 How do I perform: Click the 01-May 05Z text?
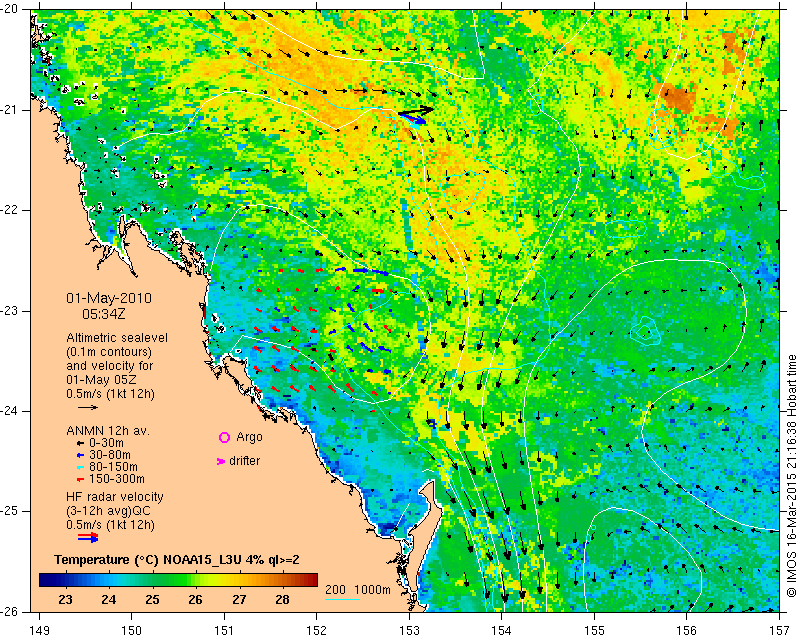click(x=101, y=380)
